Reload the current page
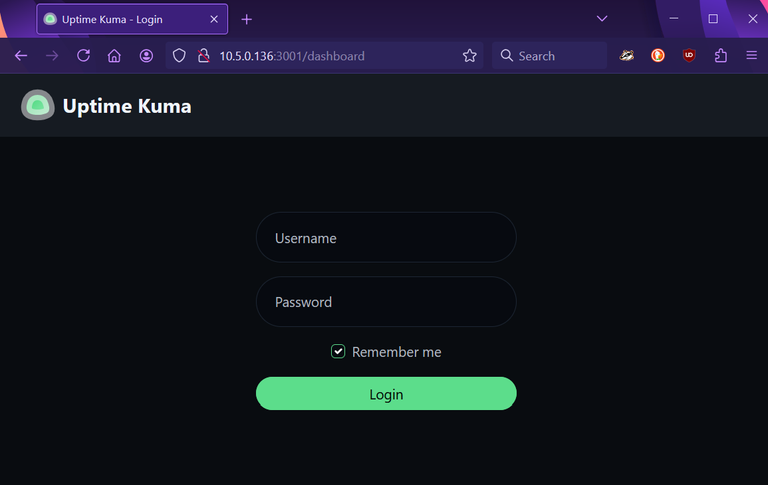This screenshot has width=768, height=485. pos(83,56)
